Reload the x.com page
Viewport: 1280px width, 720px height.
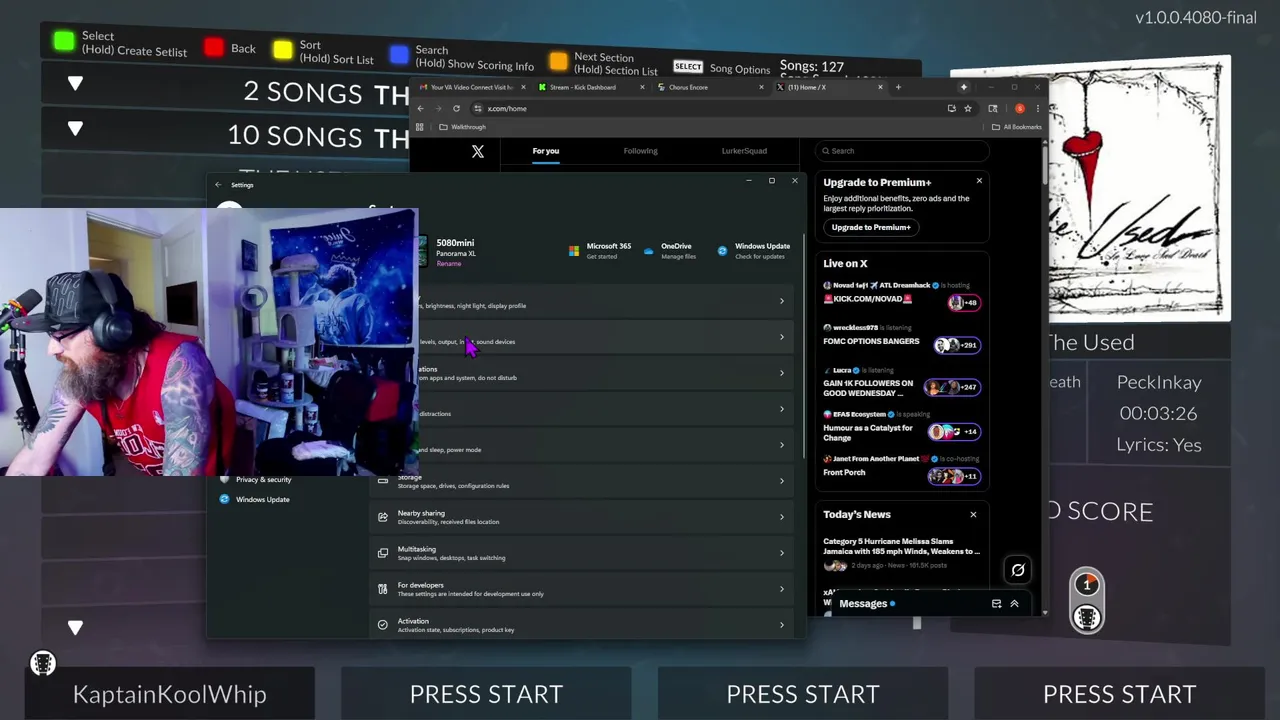[456, 108]
